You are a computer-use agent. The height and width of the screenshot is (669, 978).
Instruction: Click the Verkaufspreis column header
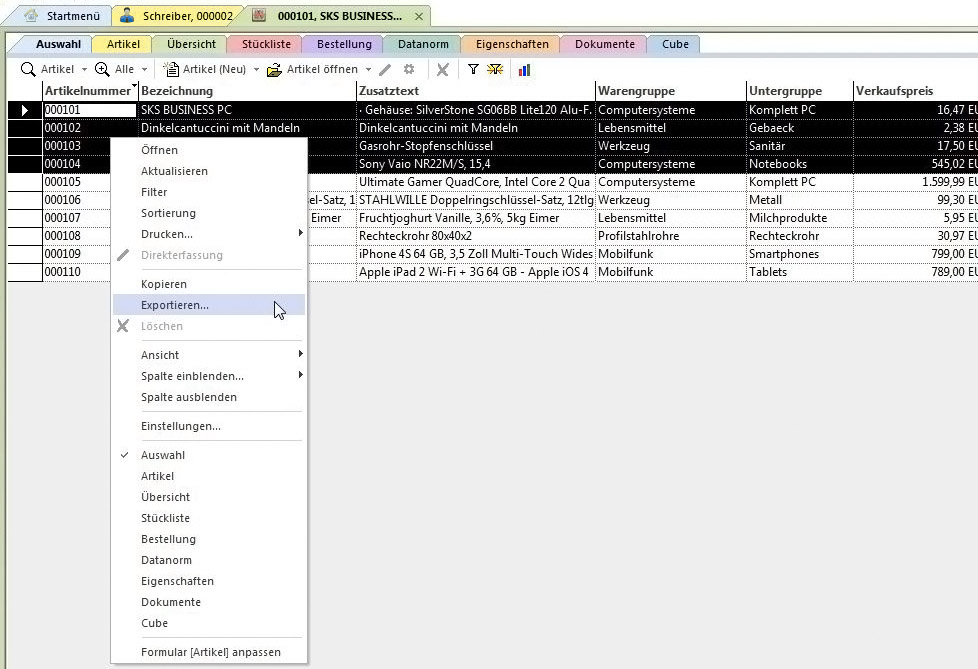pyautogui.click(x=915, y=91)
